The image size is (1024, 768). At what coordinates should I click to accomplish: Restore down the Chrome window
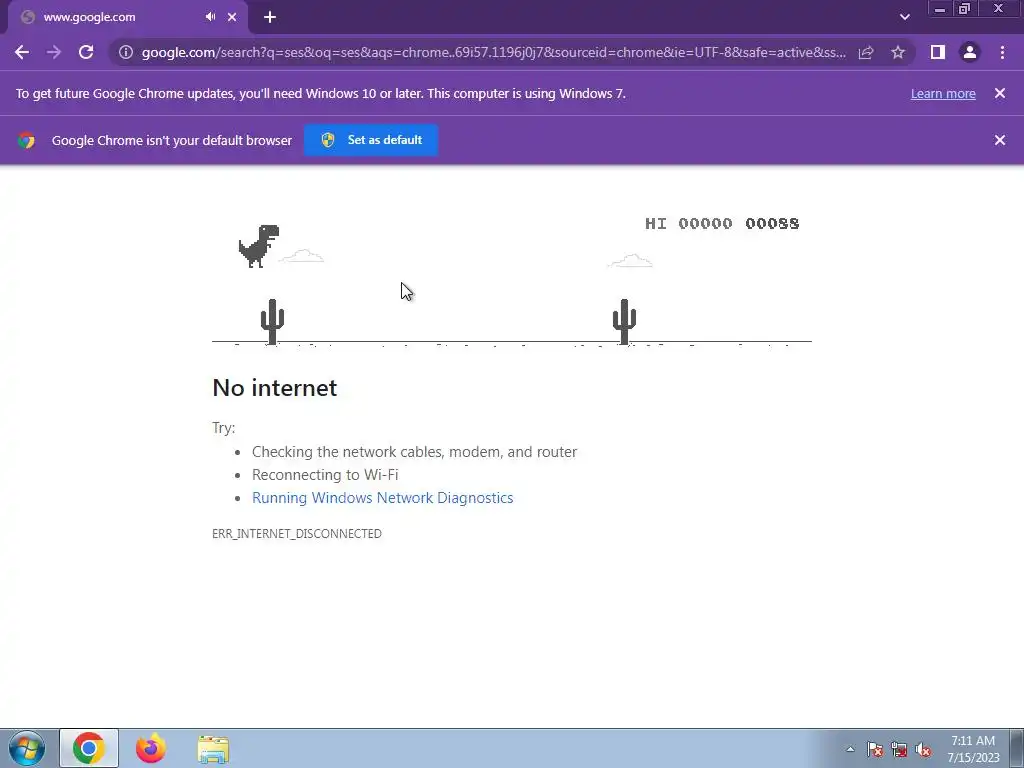tap(964, 9)
